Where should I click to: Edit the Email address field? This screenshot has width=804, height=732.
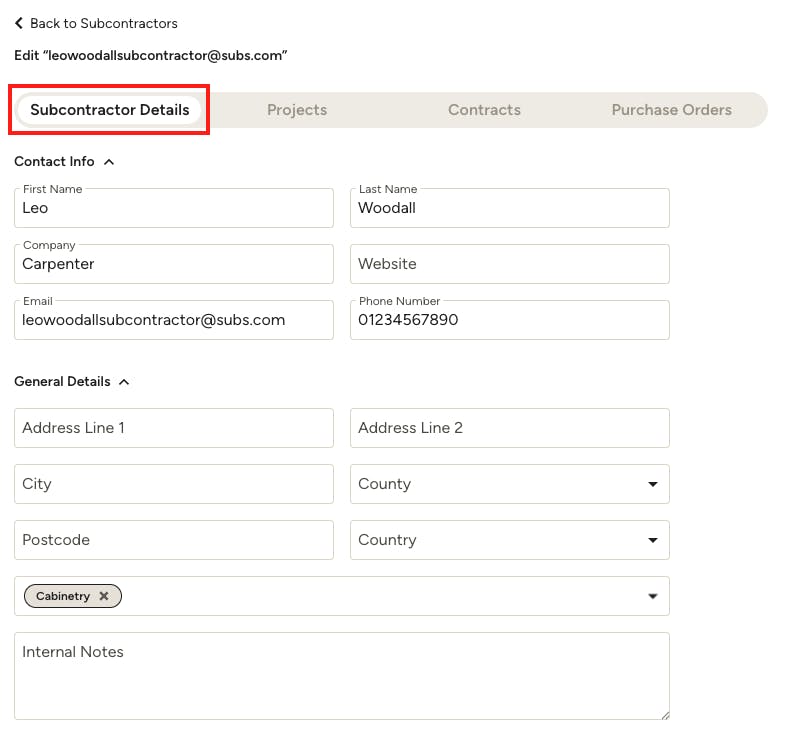pyautogui.click(x=174, y=321)
